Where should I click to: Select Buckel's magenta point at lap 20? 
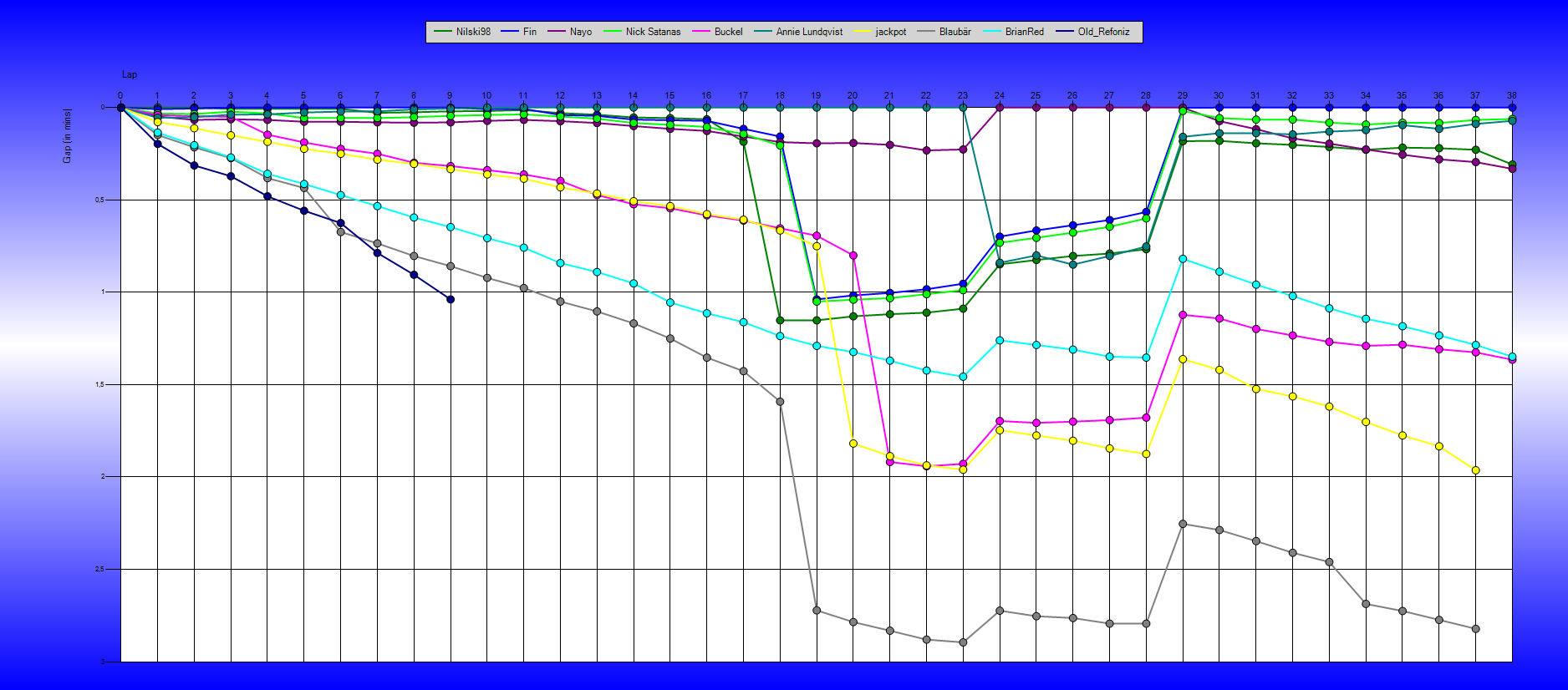[x=853, y=256]
